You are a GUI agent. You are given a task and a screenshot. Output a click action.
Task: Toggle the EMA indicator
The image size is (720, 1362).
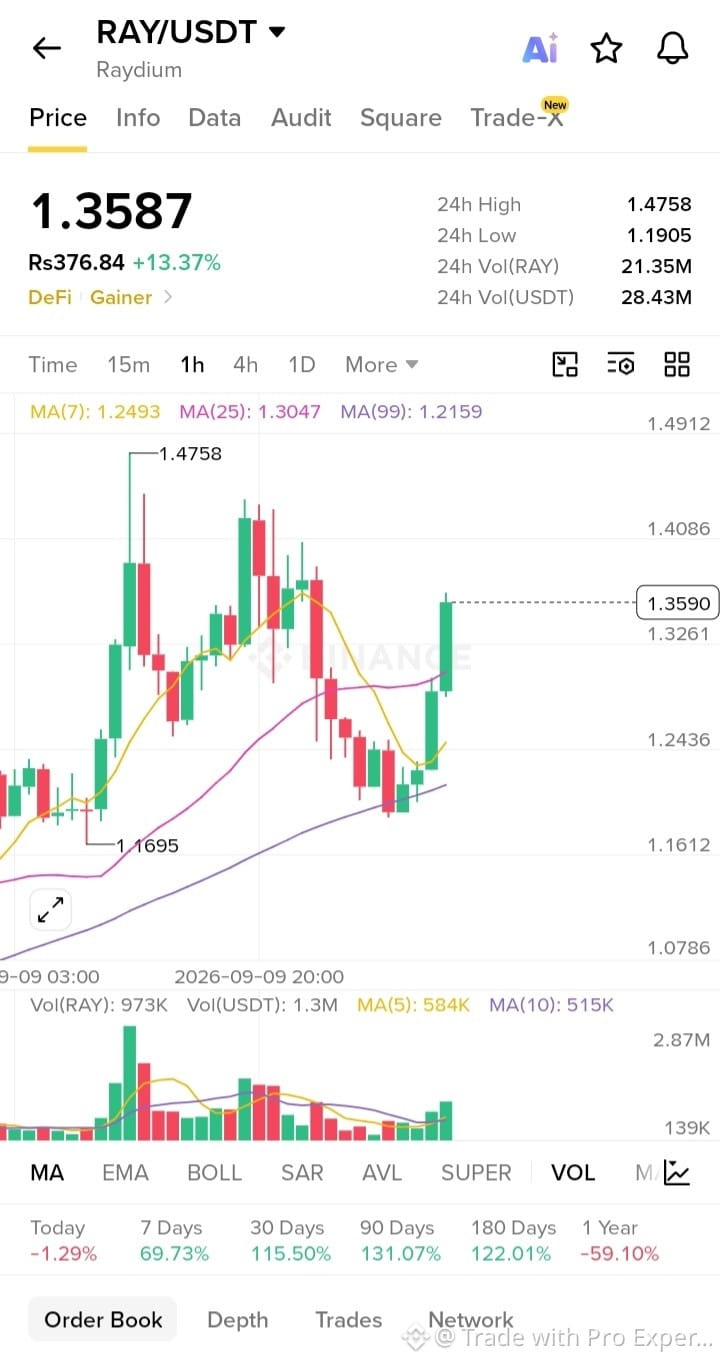click(x=125, y=1173)
